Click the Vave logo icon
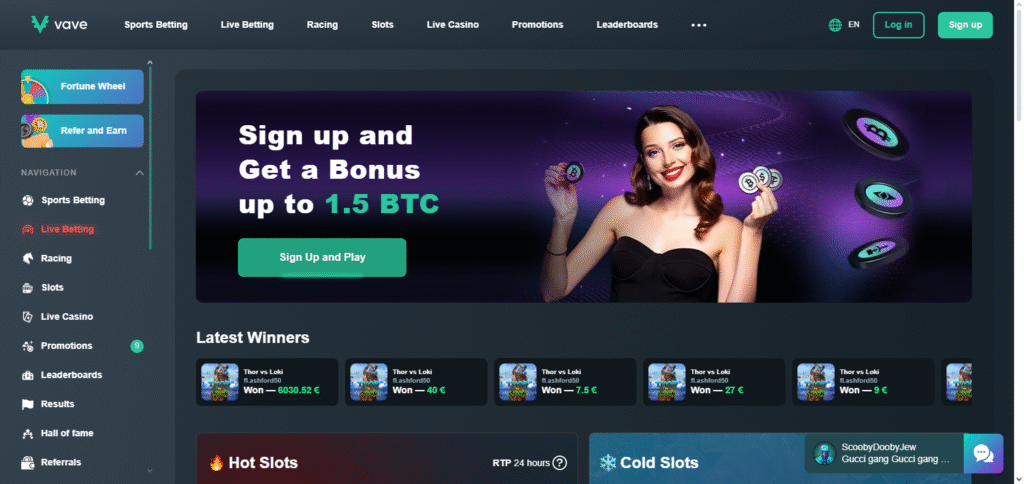The width and height of the screenshot is (1024, 484). coord(40,25)
